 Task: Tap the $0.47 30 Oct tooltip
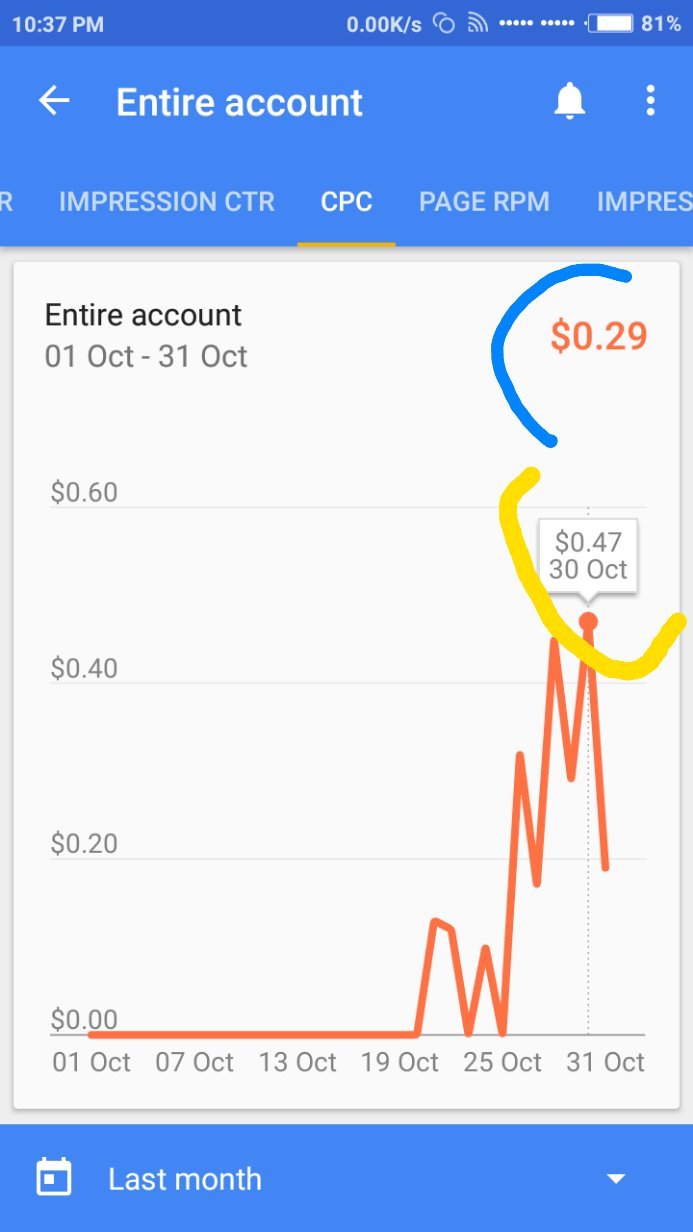tap(588, 556)
